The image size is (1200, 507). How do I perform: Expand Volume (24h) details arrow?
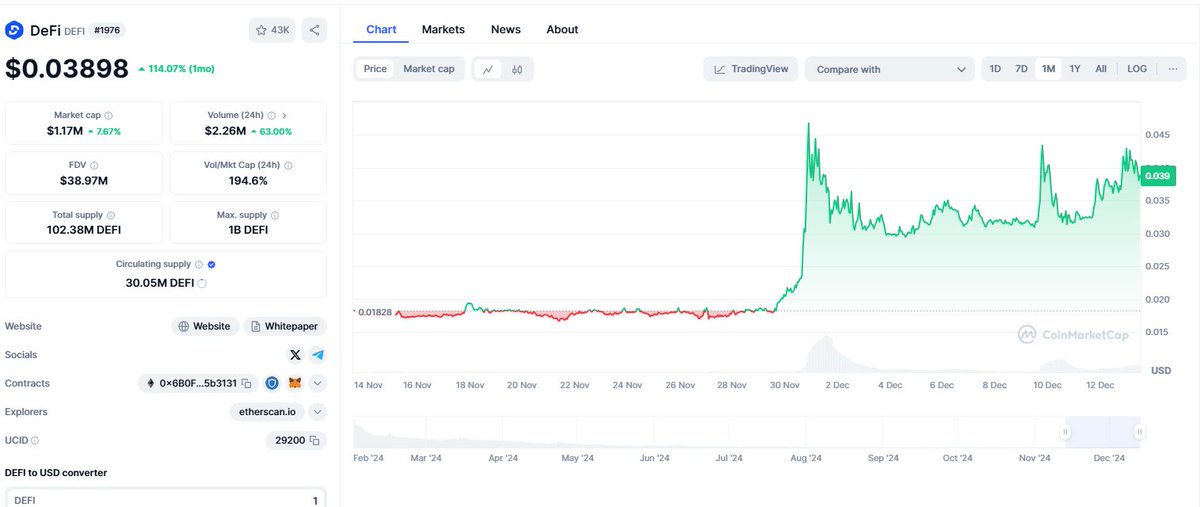point(284,116)
